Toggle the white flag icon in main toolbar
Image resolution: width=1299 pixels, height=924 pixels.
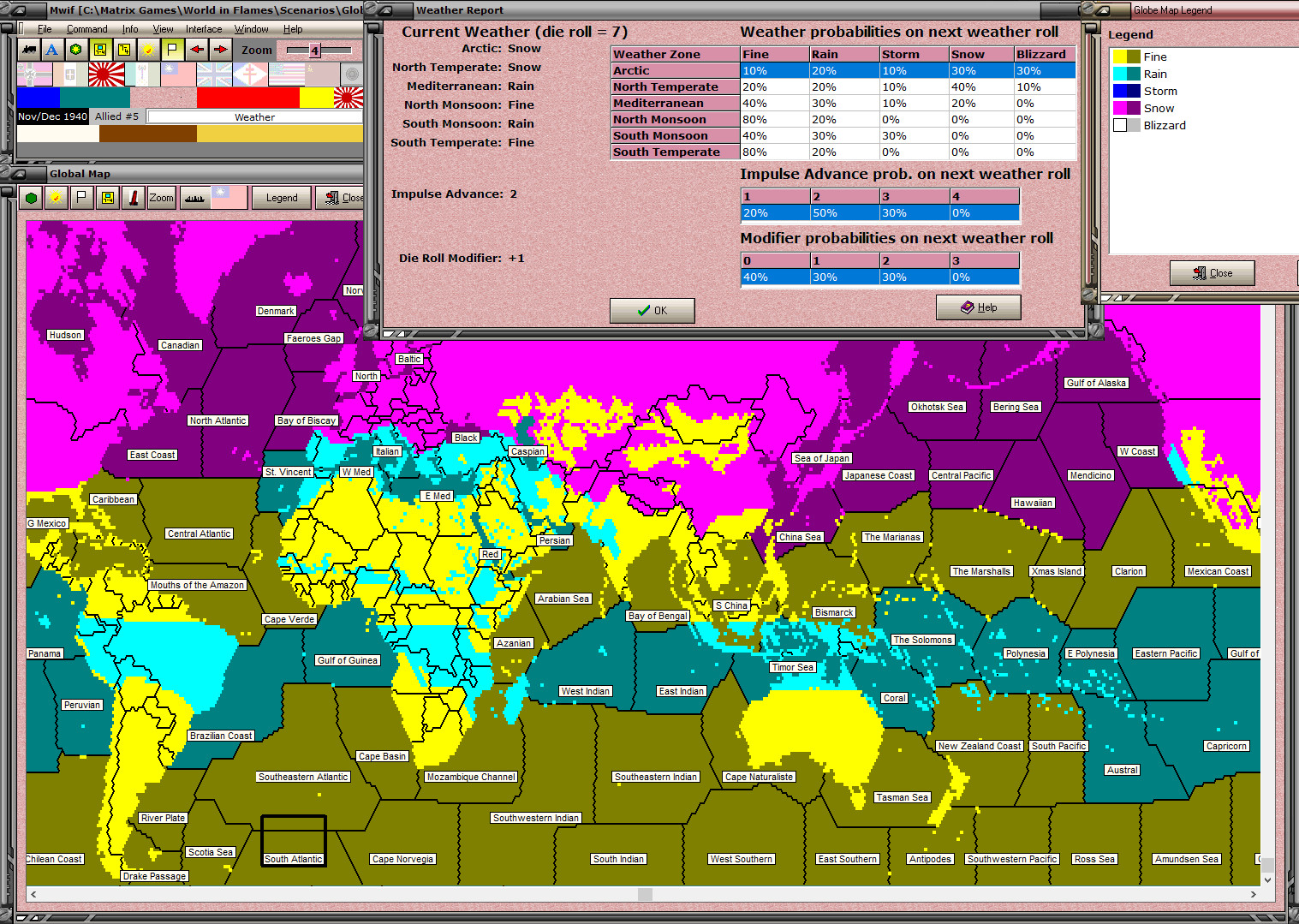click(172, 50)
